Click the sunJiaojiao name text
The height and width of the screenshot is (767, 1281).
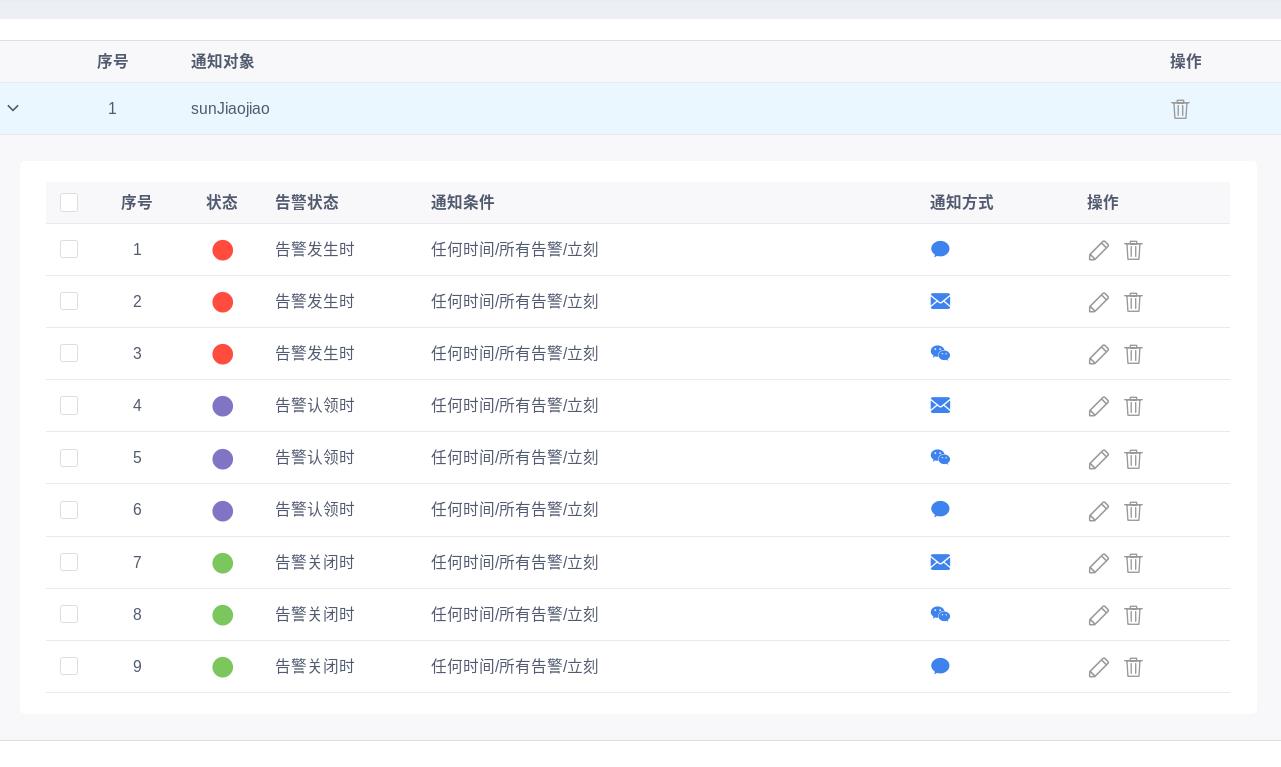230,108
